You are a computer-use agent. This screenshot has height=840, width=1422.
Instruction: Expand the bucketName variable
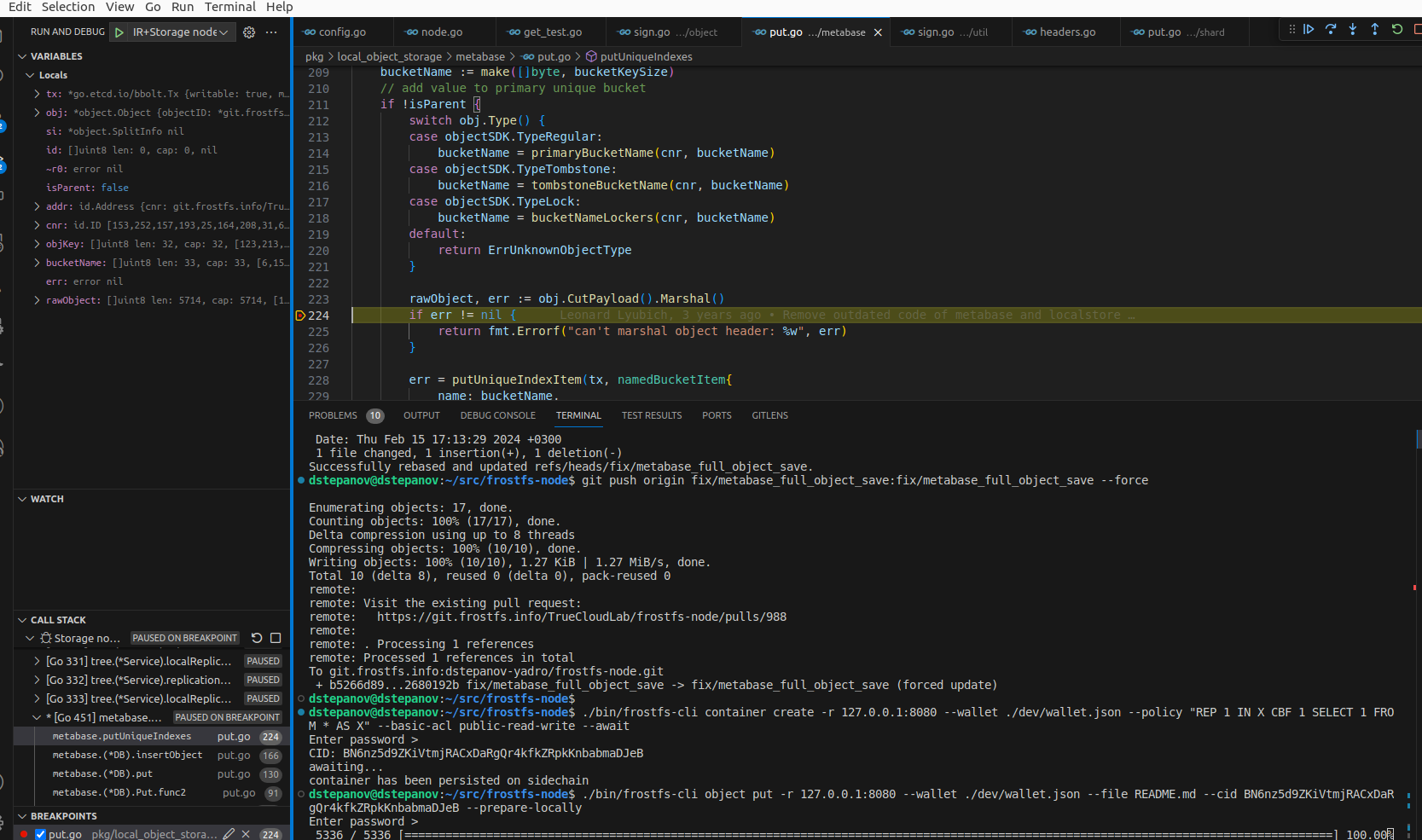(37, 263)
